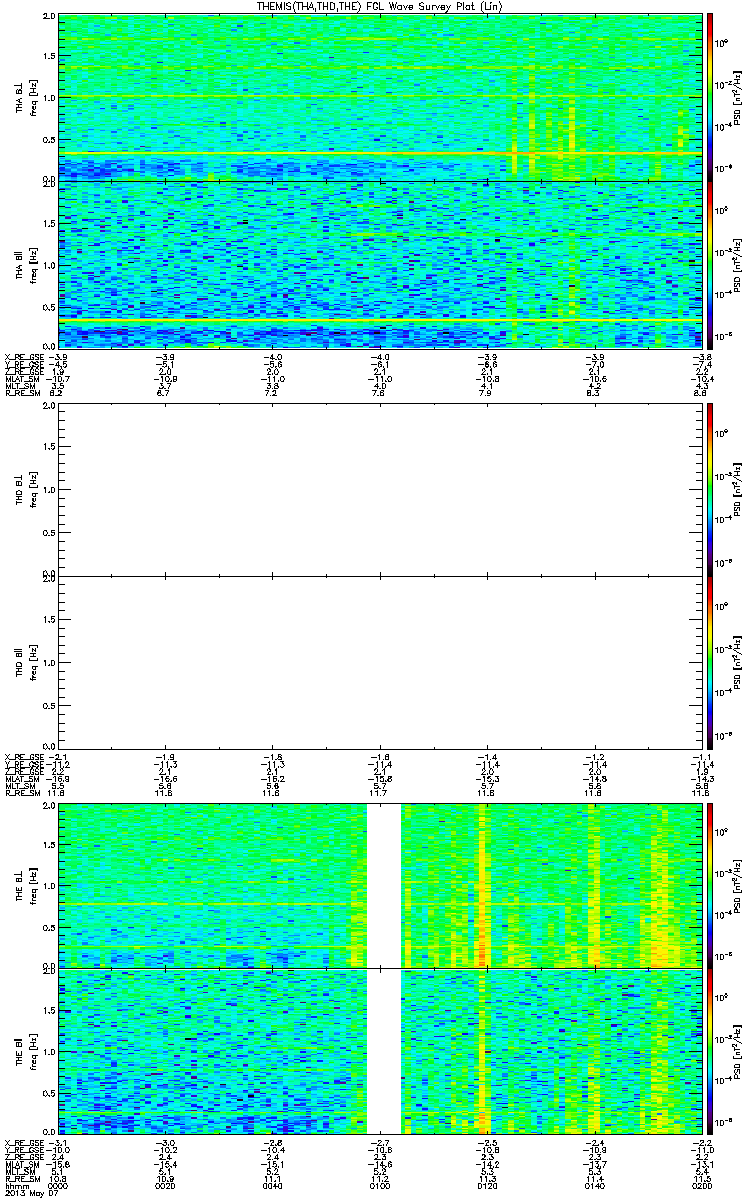This screenshot has height=1200, width=750.
Task: Click the R_RE_SM row label under THA panels
Action: click(x=22, y=395)
